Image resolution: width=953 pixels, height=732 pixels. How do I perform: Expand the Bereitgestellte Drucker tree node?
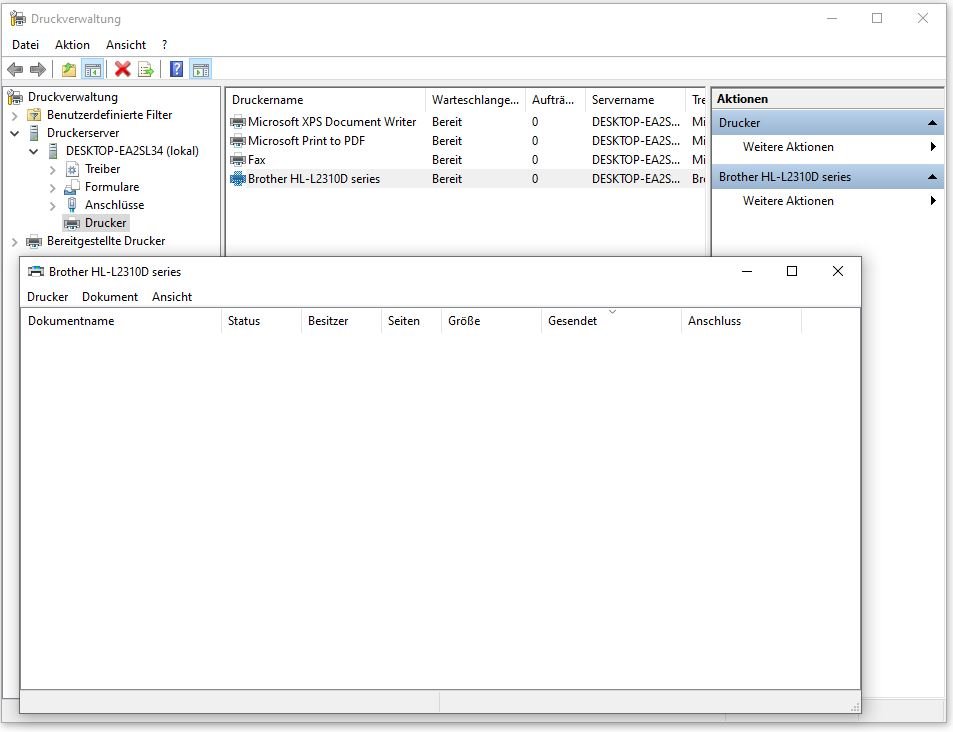click(x=15, y=242)
